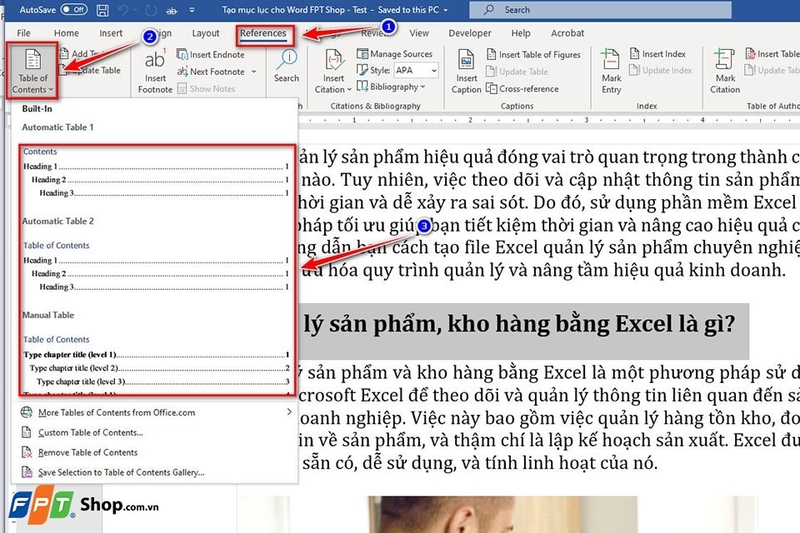Image resolution: width=800 pixels, height=533 pixels.
Task: Click the heading 'kho hàng bằng Excel là gì?'
Action: click(592, 323)
